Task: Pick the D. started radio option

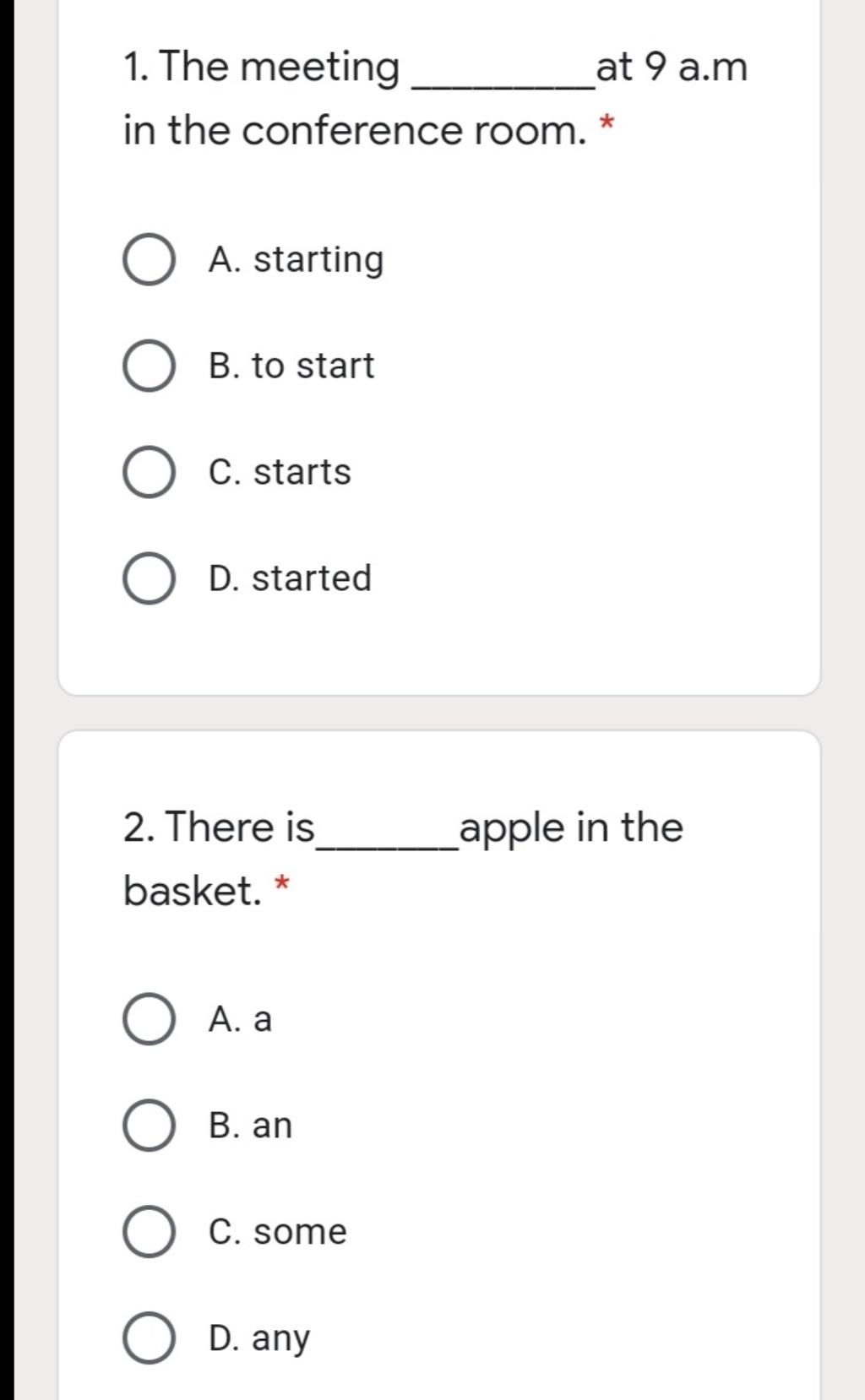Action: [x=150, y=578]
